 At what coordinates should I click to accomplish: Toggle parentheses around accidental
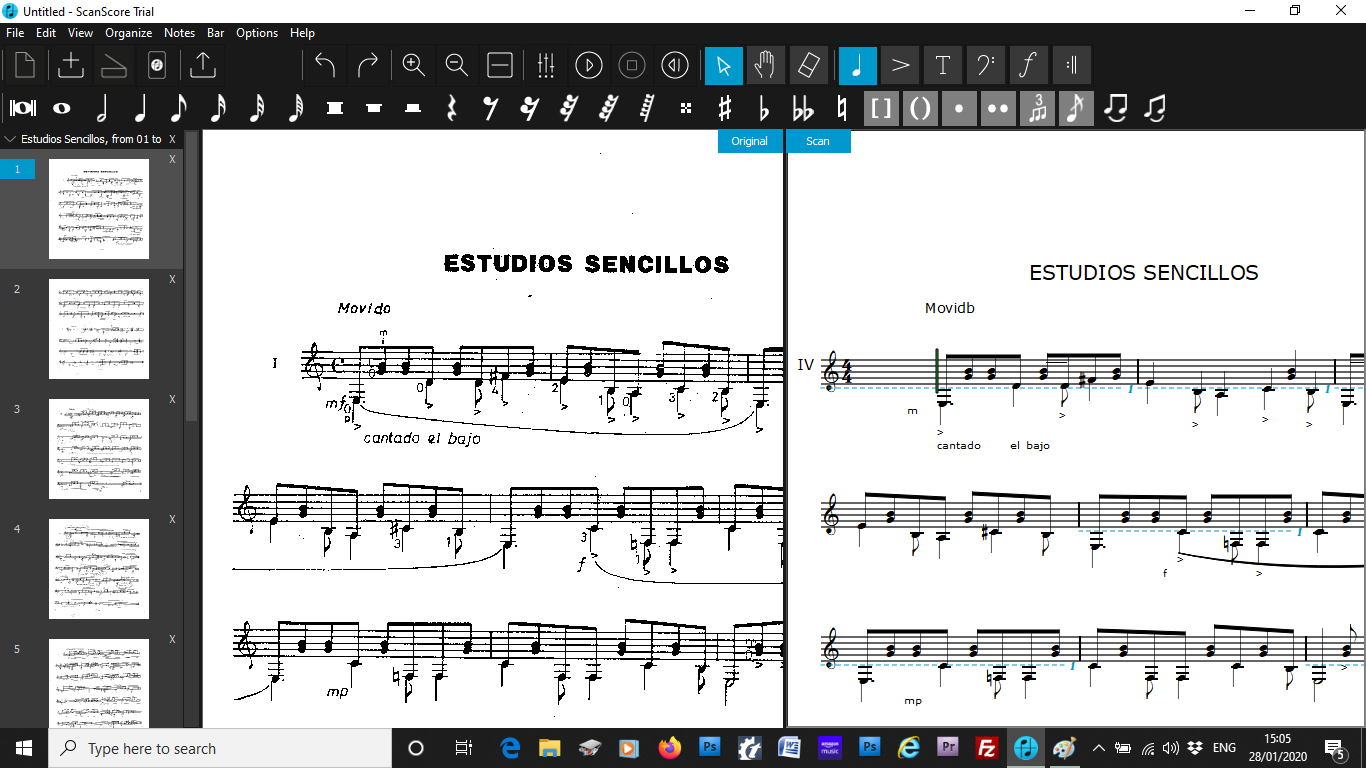(x=920, y=108)
